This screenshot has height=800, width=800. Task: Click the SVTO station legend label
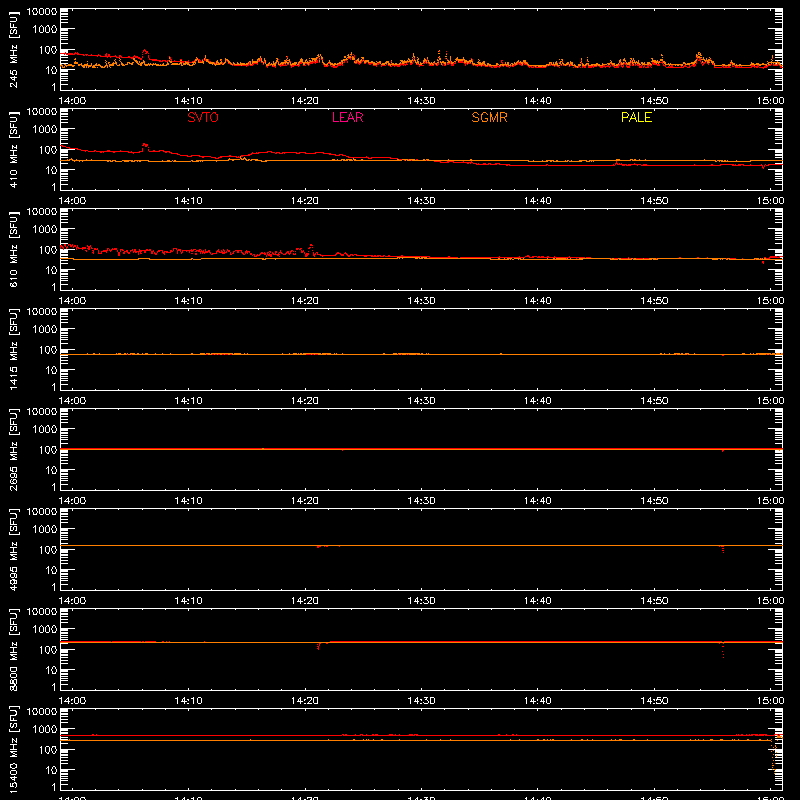pyautogui.click(x=203, y=117)
